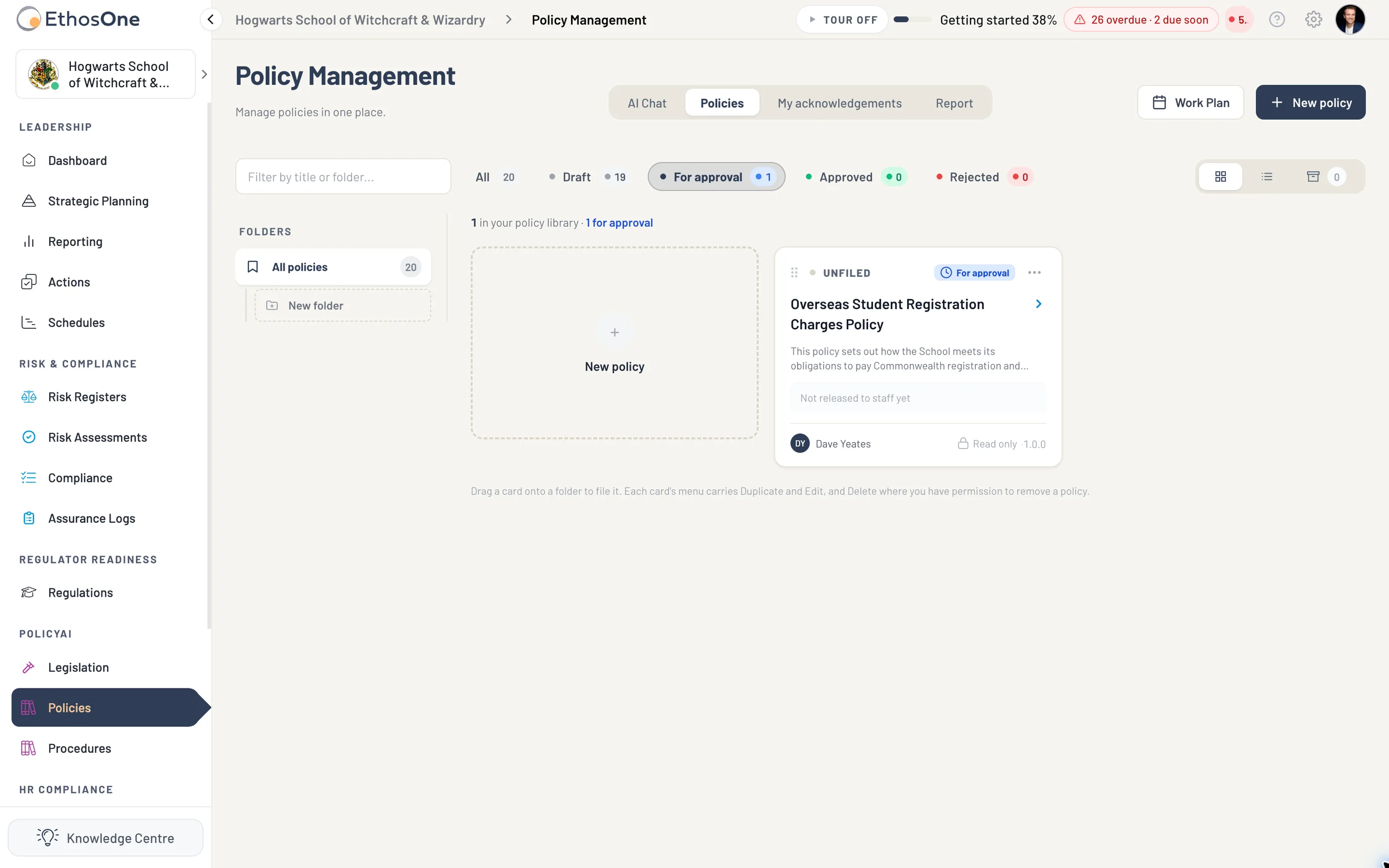
Task: Open My acknowledgements tab
Action: tap(839, 103)
